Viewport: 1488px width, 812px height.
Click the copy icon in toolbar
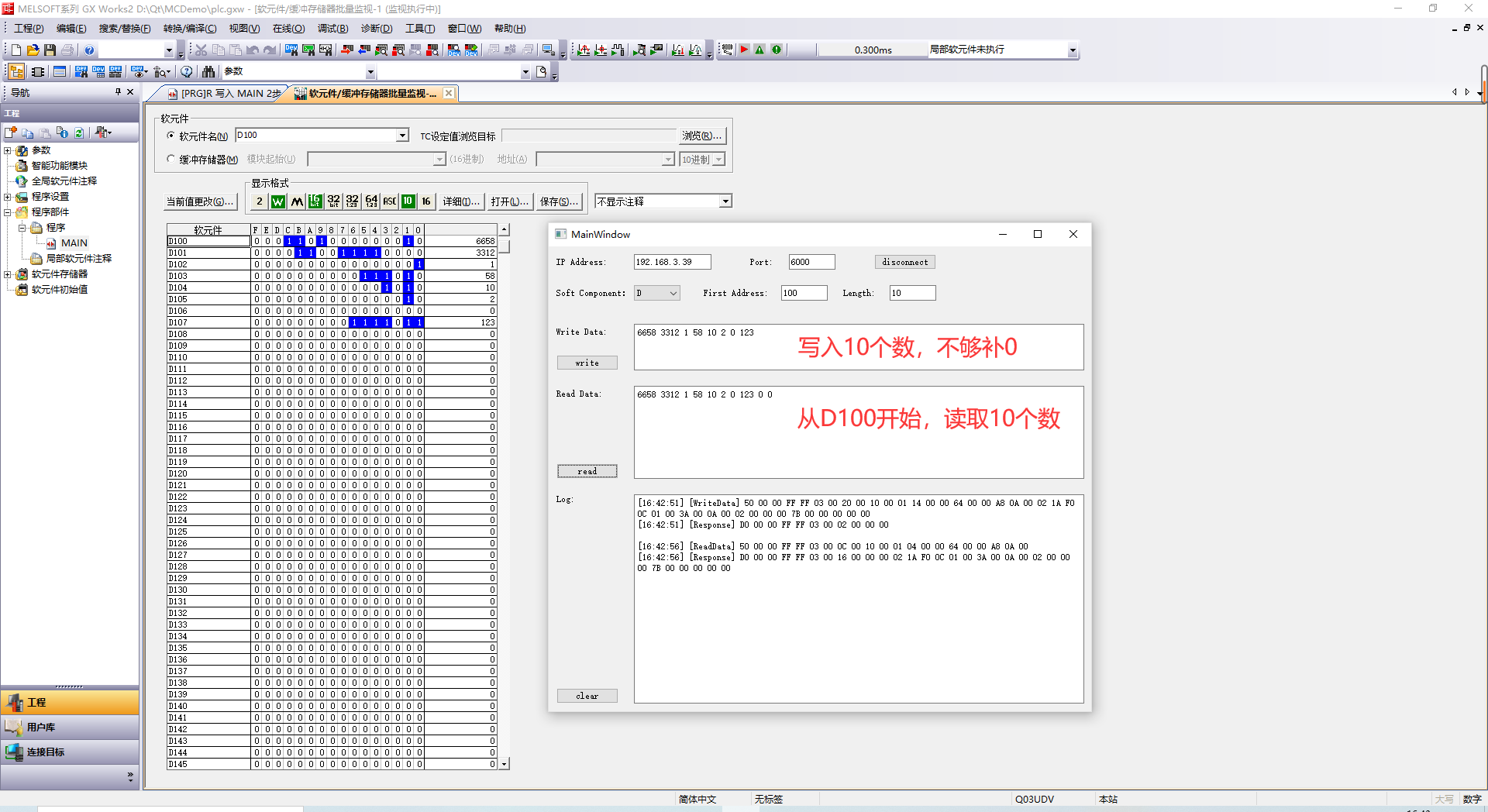[218, 50]
